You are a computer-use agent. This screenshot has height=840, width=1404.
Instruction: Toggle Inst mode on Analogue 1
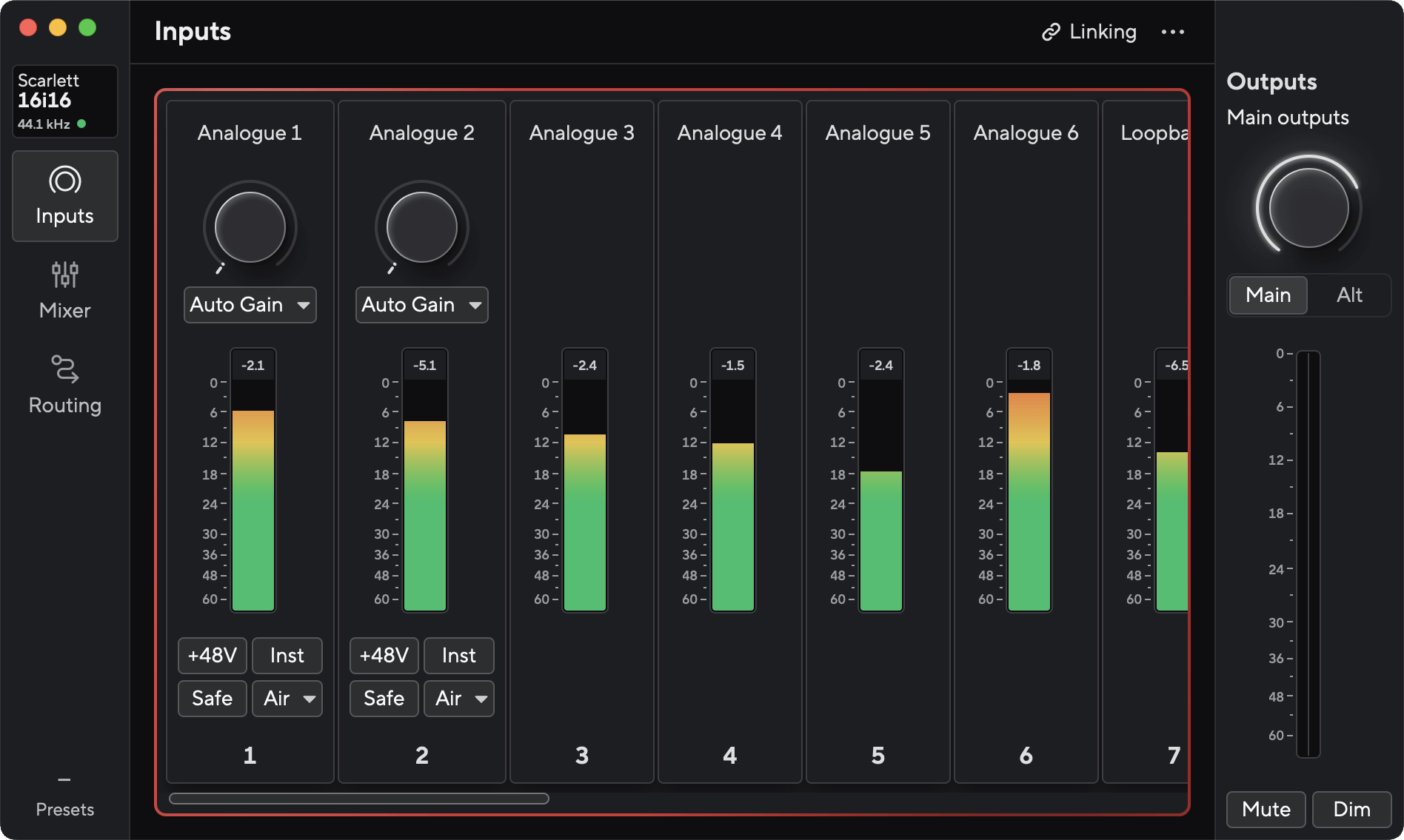pyautogui.click(x=287, y=656)
